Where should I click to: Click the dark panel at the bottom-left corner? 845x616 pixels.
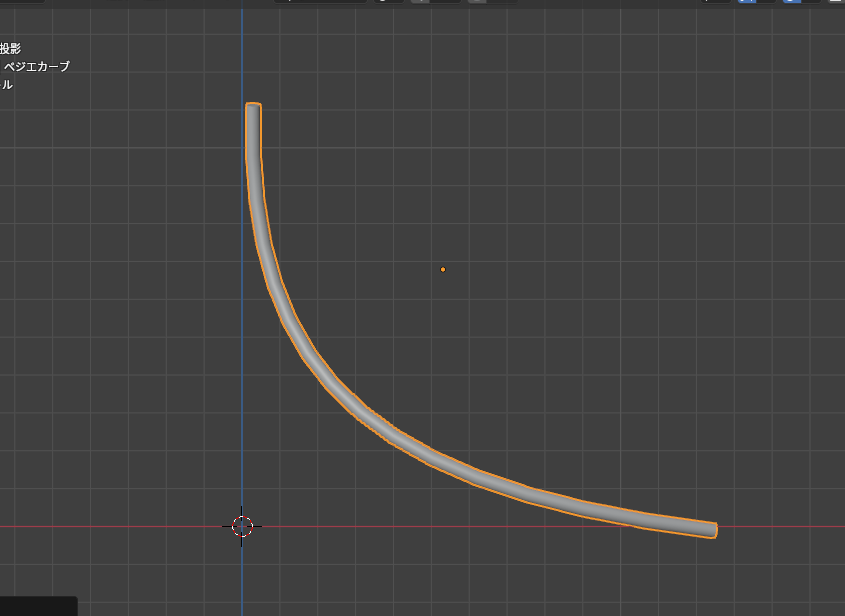pos(38,606)
